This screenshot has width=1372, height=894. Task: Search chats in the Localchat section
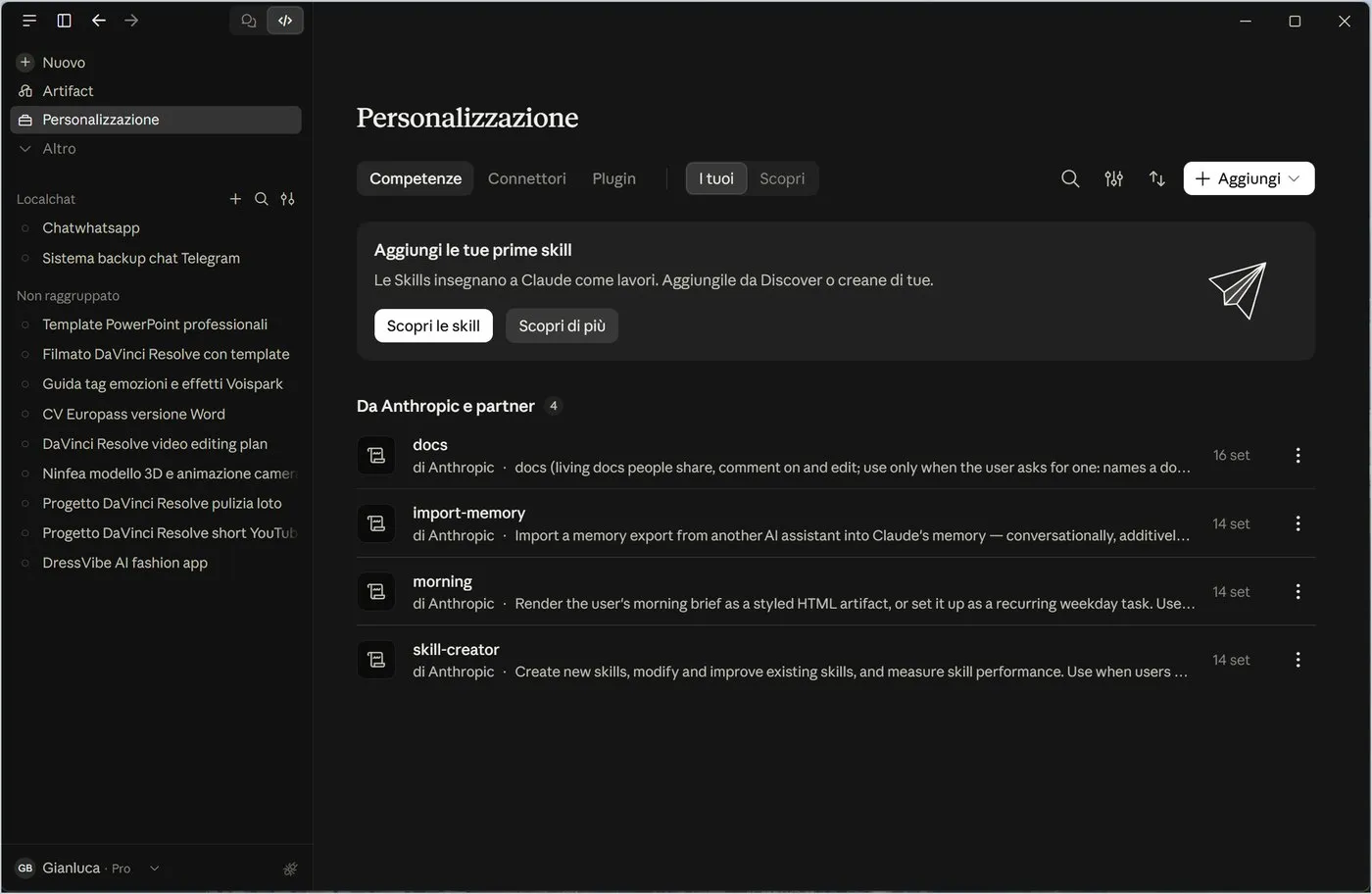click(x=262, y=199)
